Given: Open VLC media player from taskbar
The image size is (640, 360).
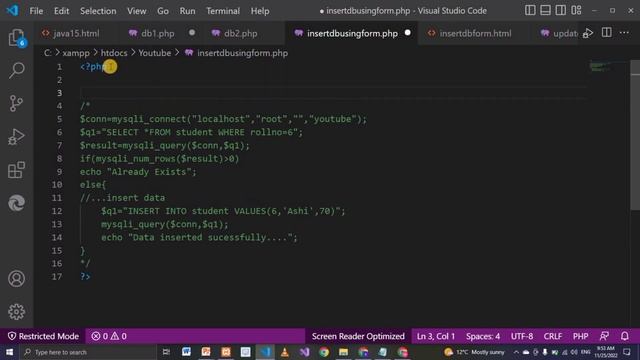Looking at the screenshot, I should coord(284,352).
